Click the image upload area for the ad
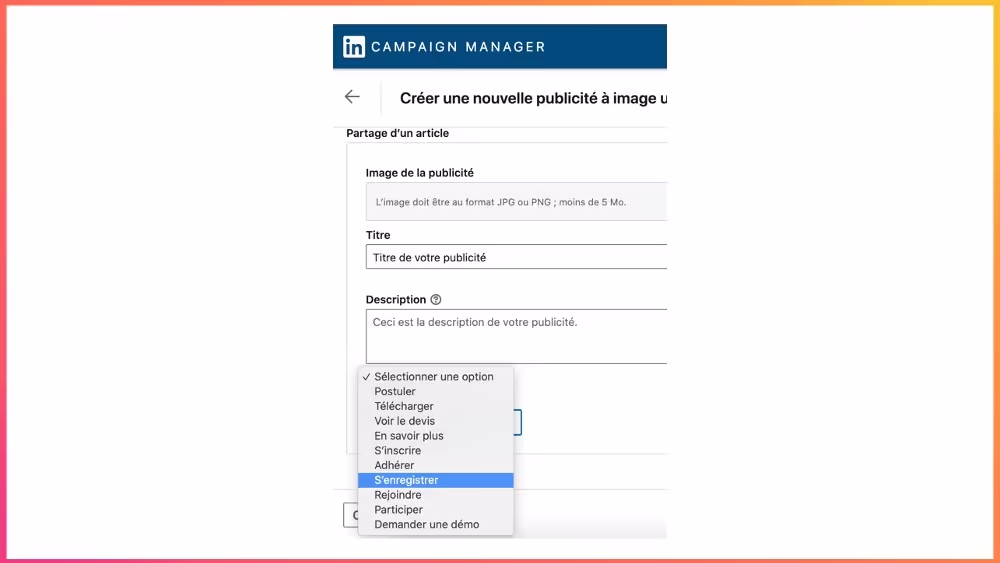1000x563 pixels. [516, 201]
